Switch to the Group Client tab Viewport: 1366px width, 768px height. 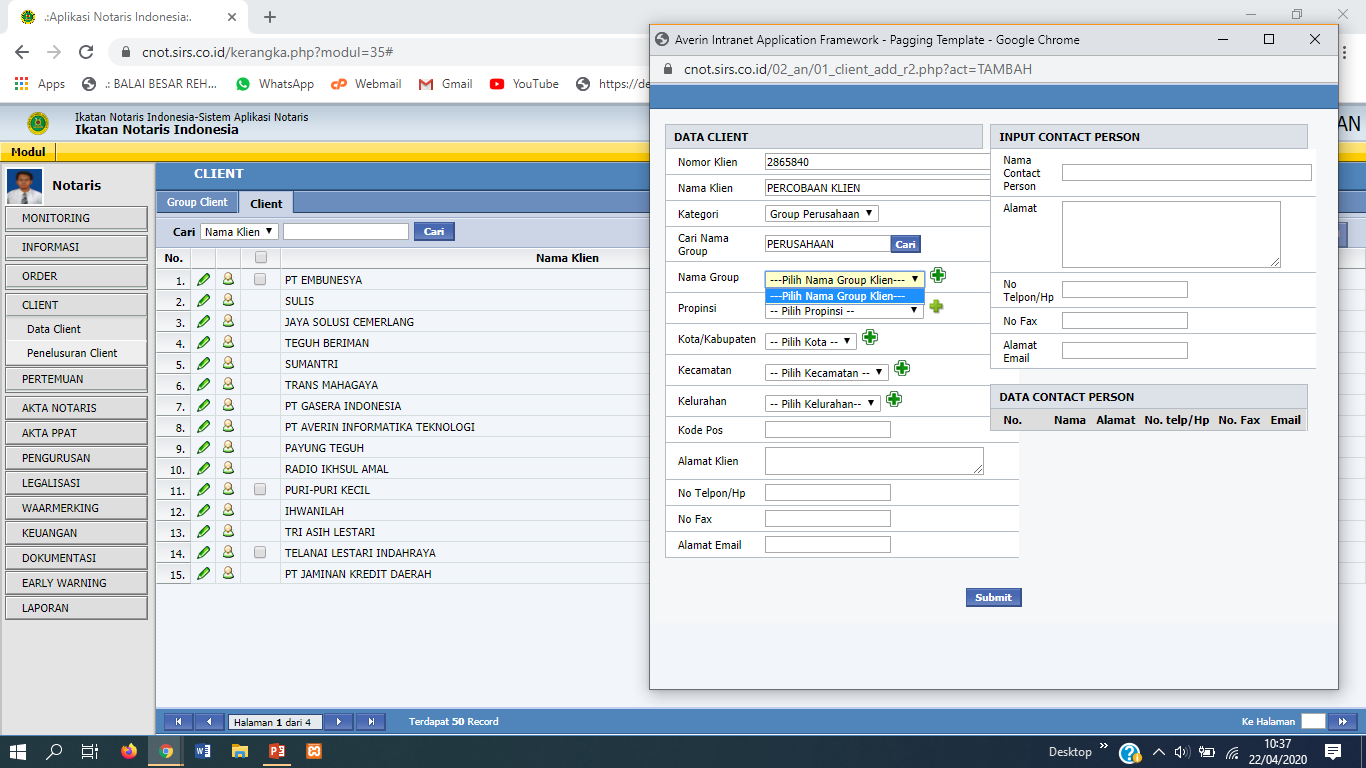[197, 202]
